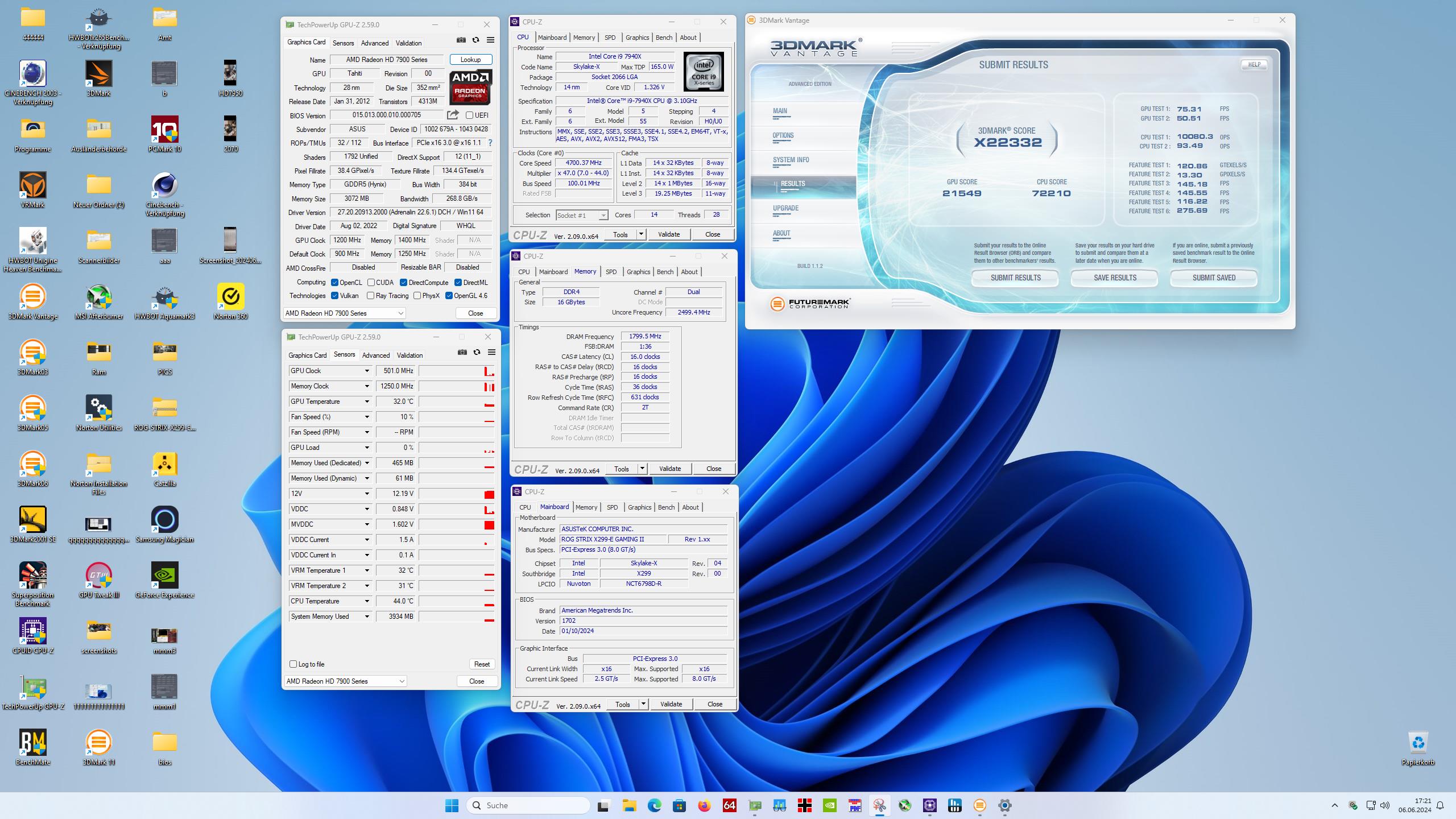This screenshot has width=1456, height=819.
Task: Open File Explorer from the taskbar
Action: click(x=629, y=805)
